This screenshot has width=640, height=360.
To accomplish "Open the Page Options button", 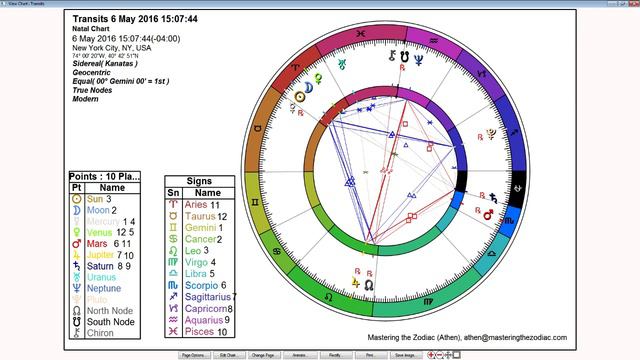I will tap(194, 356).
